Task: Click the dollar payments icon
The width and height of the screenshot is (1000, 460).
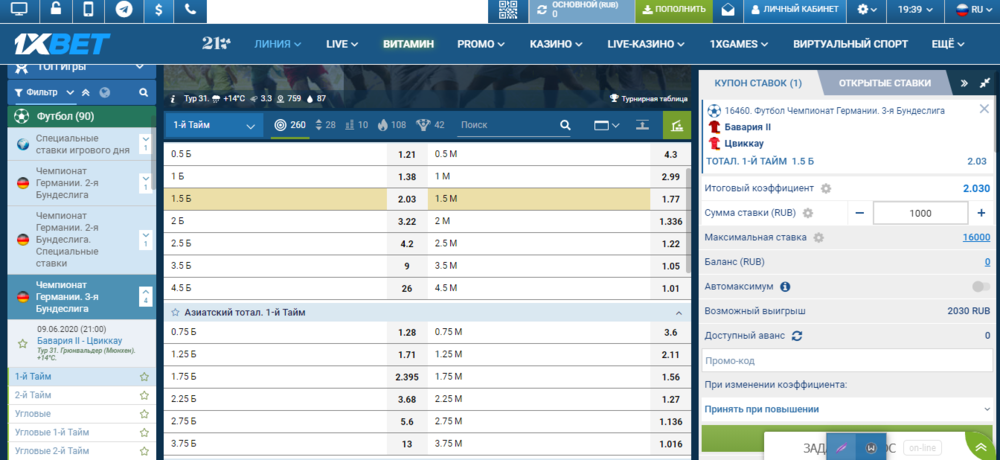Action: (158, 10)
